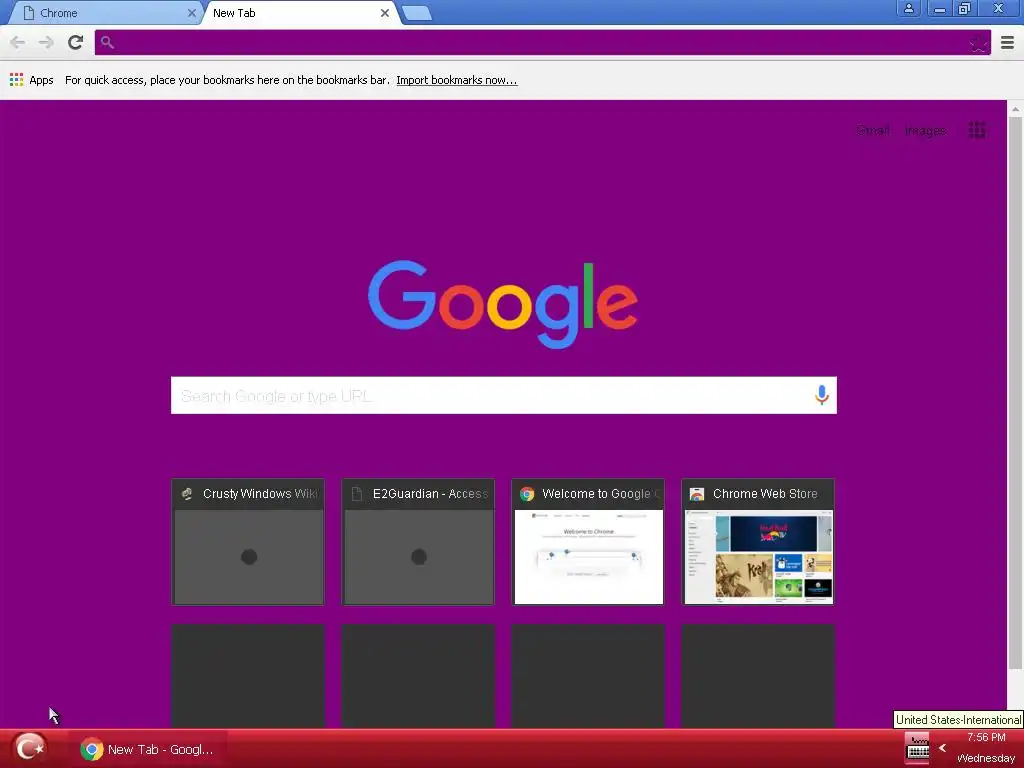Viewport: 1024px width, 768px height.
Task: Bookmark this page with the star icon
Action: (978, 44)
